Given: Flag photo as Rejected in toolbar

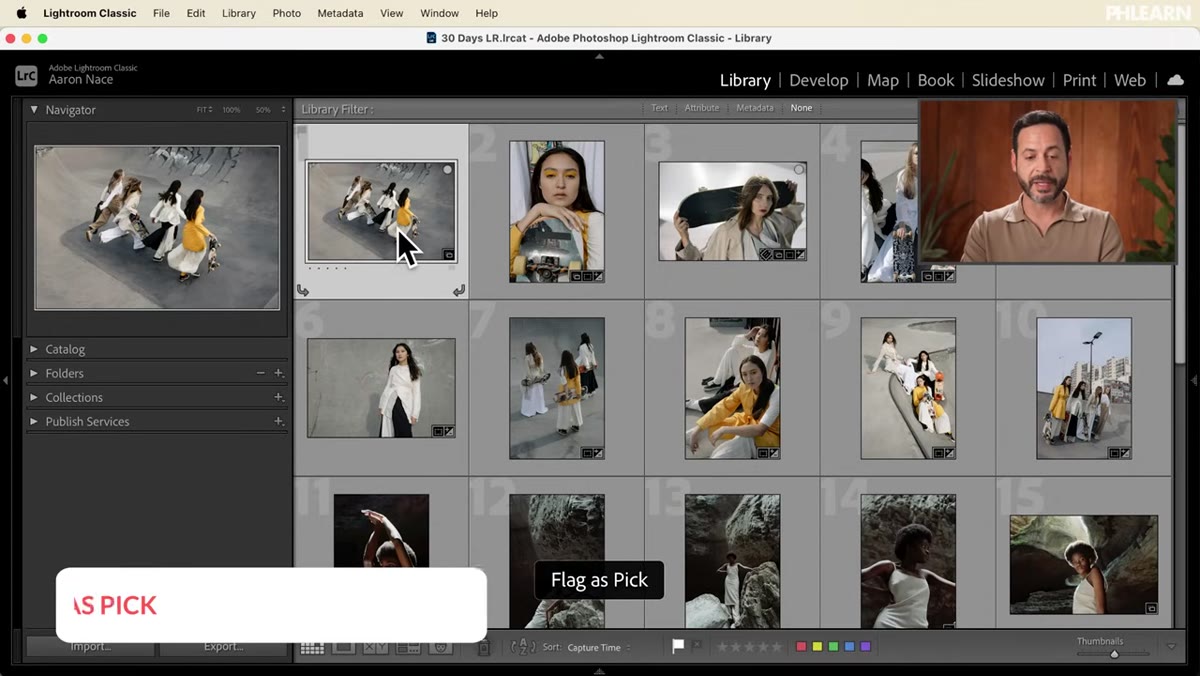Looking at the screenshot, I should (x=697, y=647).
